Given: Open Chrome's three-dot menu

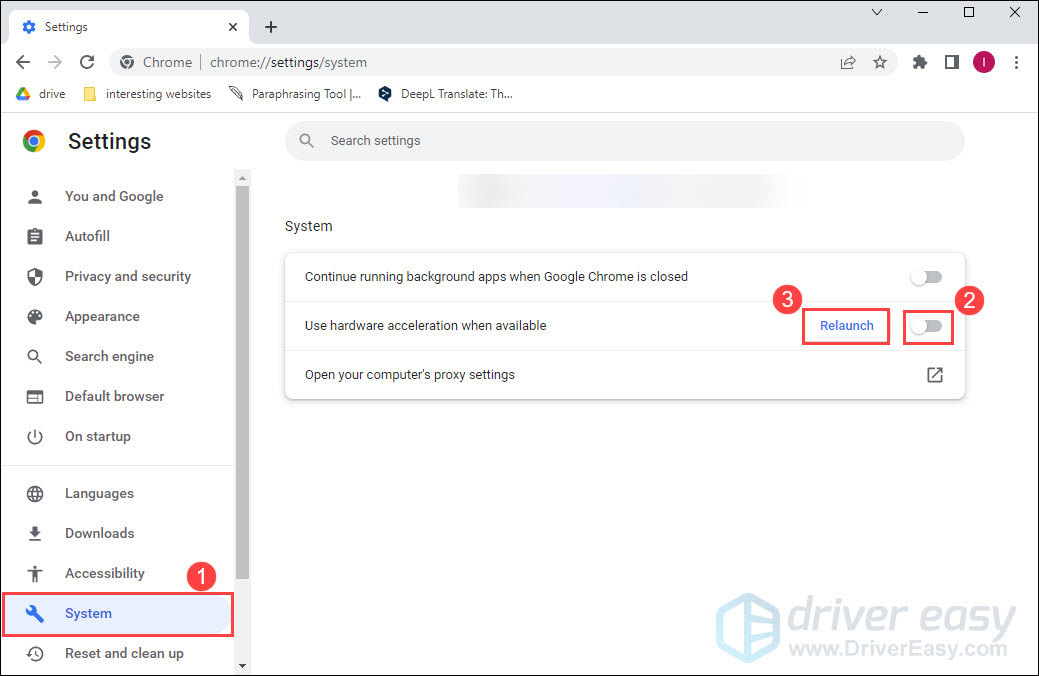Looking at the screenshot, I should pyautogui.click(x=1016, y=62).
